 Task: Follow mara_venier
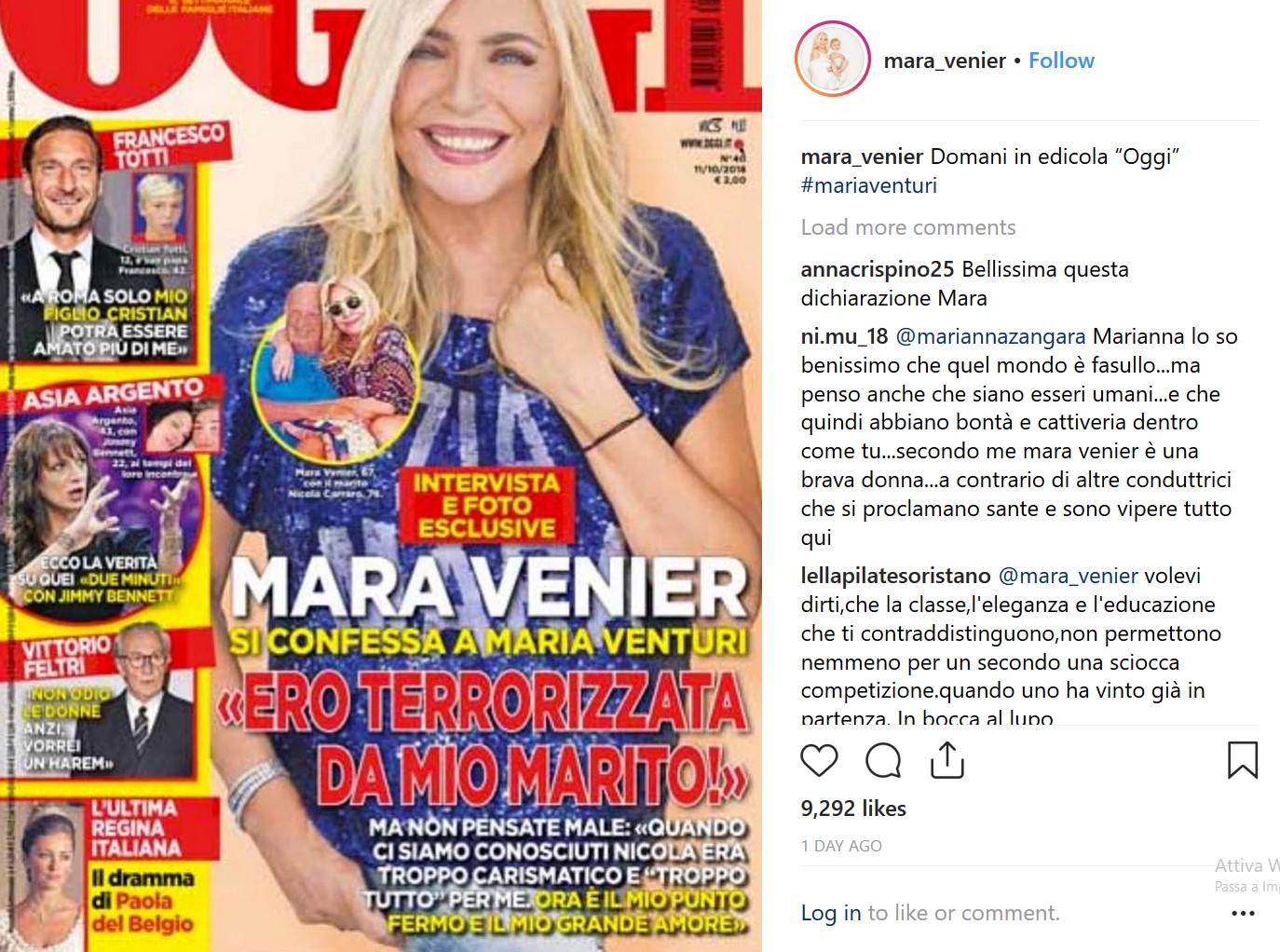tap(1061, 61)
